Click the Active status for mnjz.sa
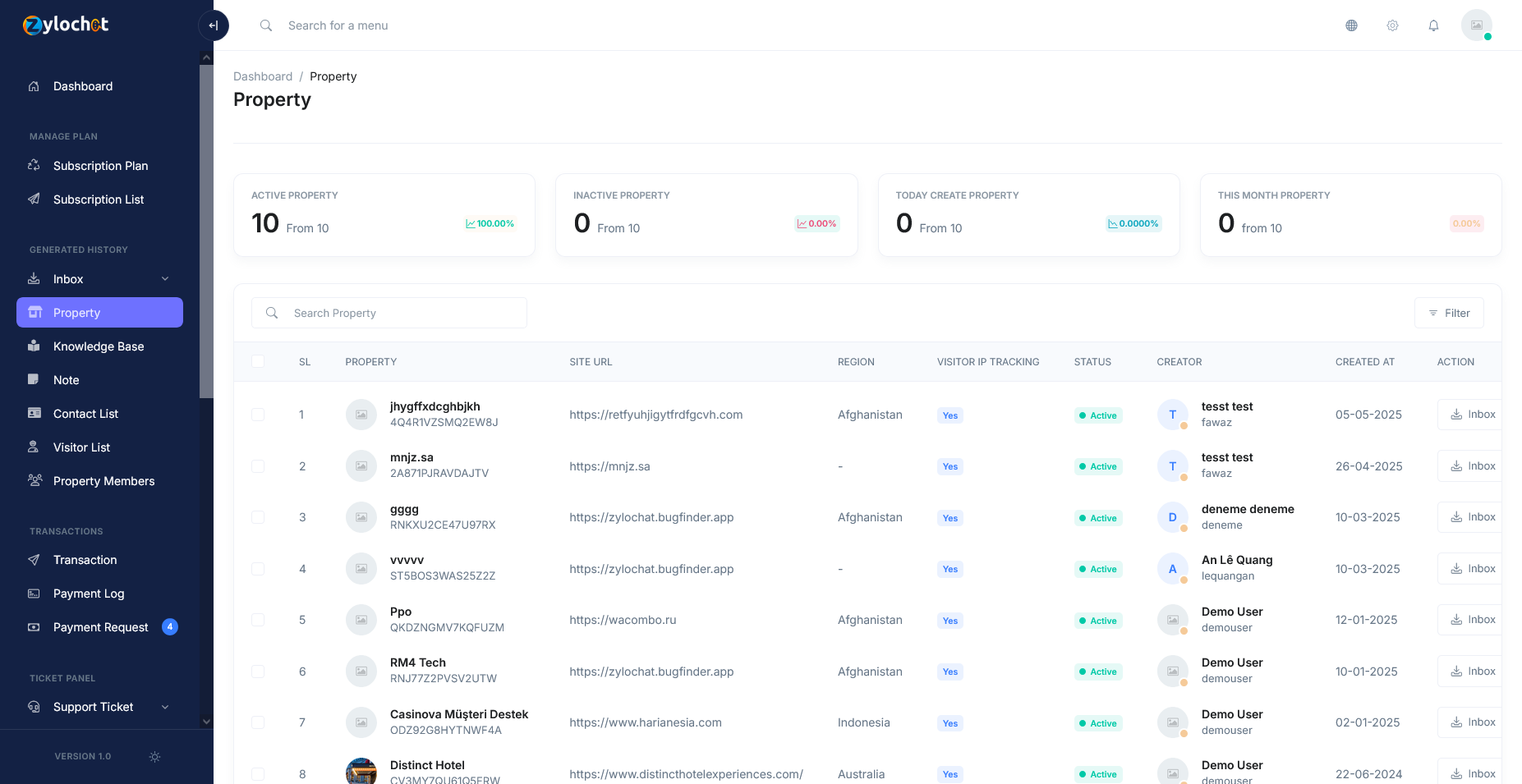1522x784 pixels. point(1098,466)
